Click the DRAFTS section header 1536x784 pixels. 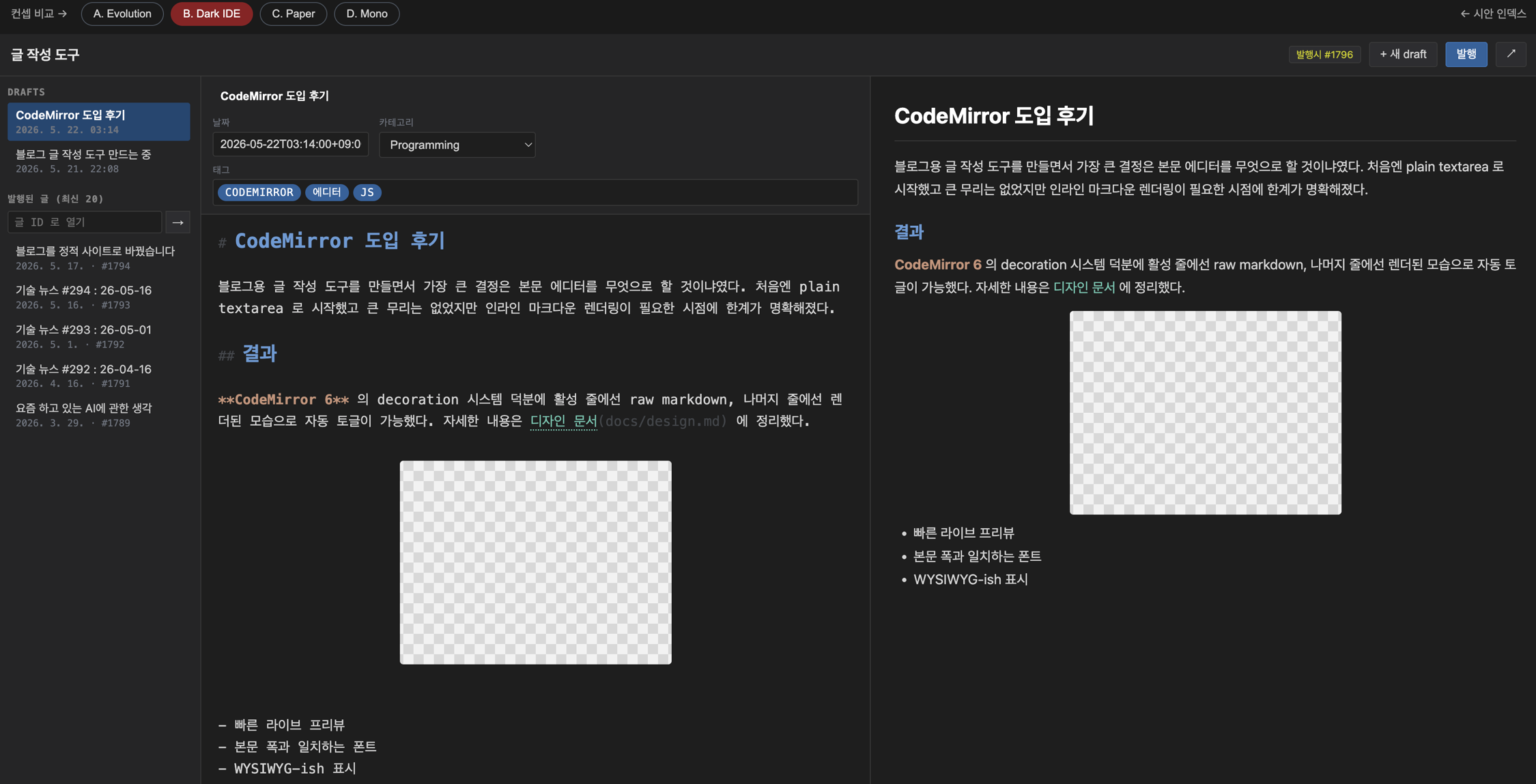tap(26, 91)
